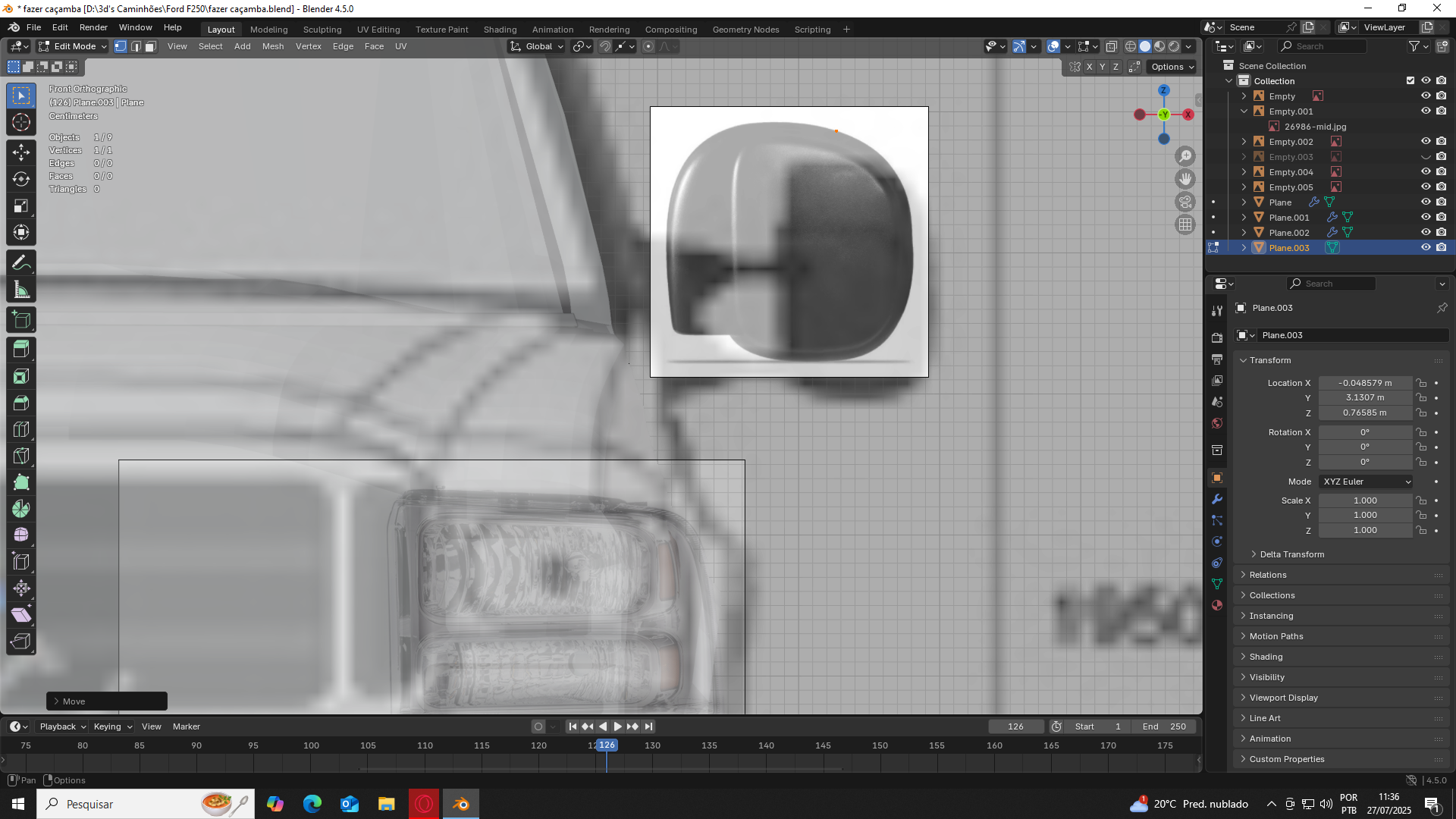Open the Sculpting workspace tab
1456x819 pixels.
tap(322, 30)
